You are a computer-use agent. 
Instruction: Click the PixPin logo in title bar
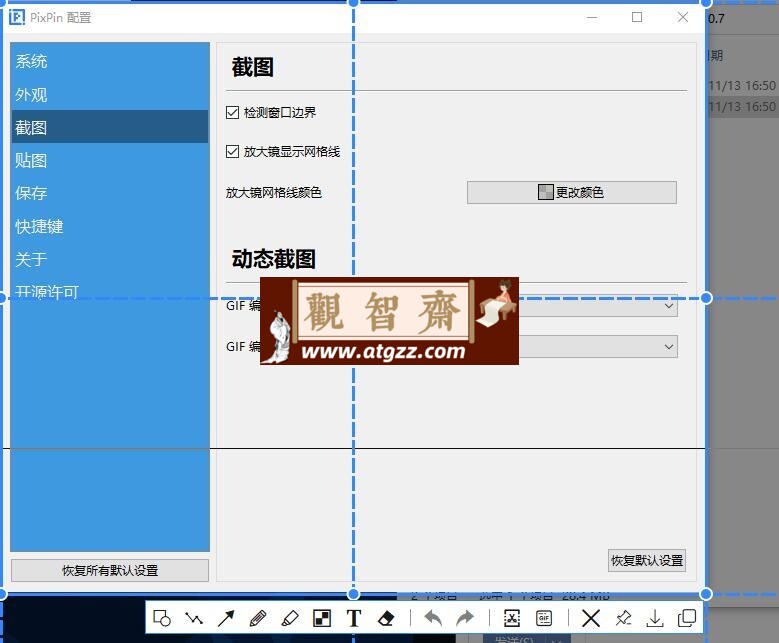17,17
